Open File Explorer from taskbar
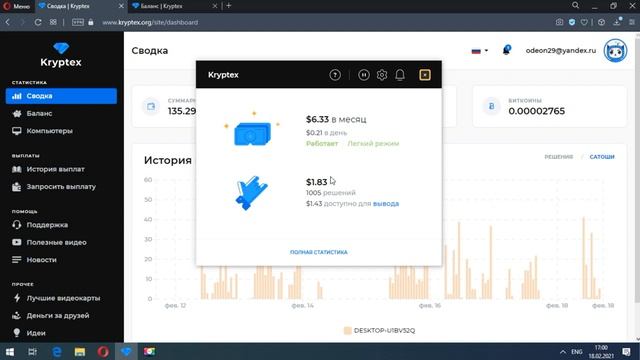Viewport: 640px width, 360px height. [x=80, y=351]
